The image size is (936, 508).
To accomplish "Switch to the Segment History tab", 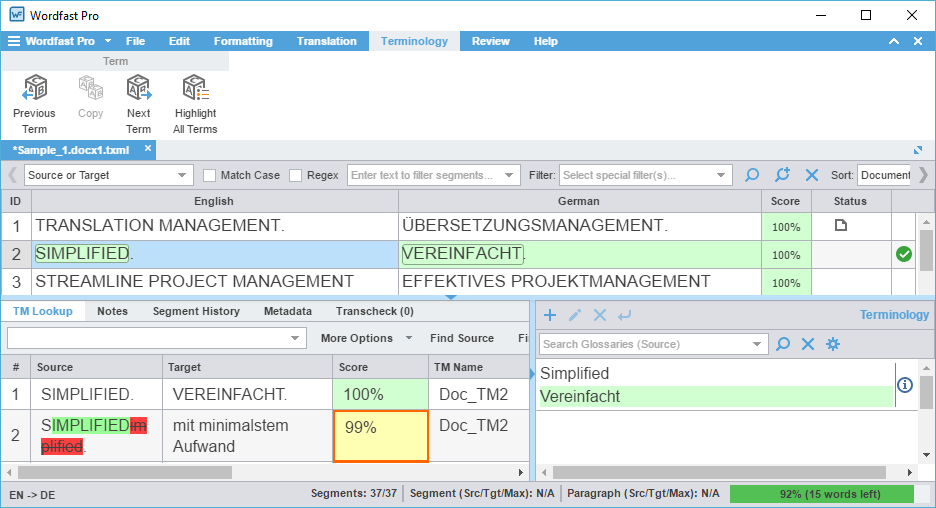I will (x=196, y=311).
